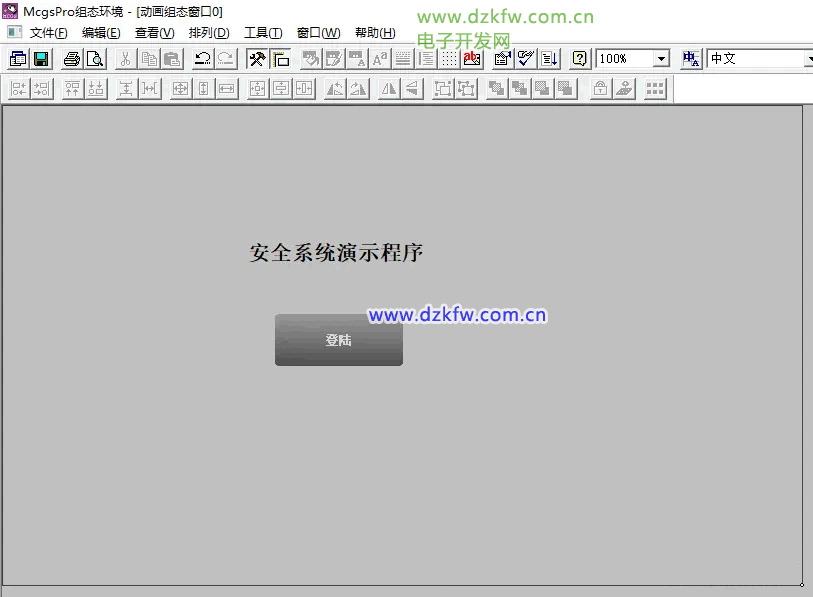
Task: Open the 文件(F) menu
Action: tap(48, 33)
